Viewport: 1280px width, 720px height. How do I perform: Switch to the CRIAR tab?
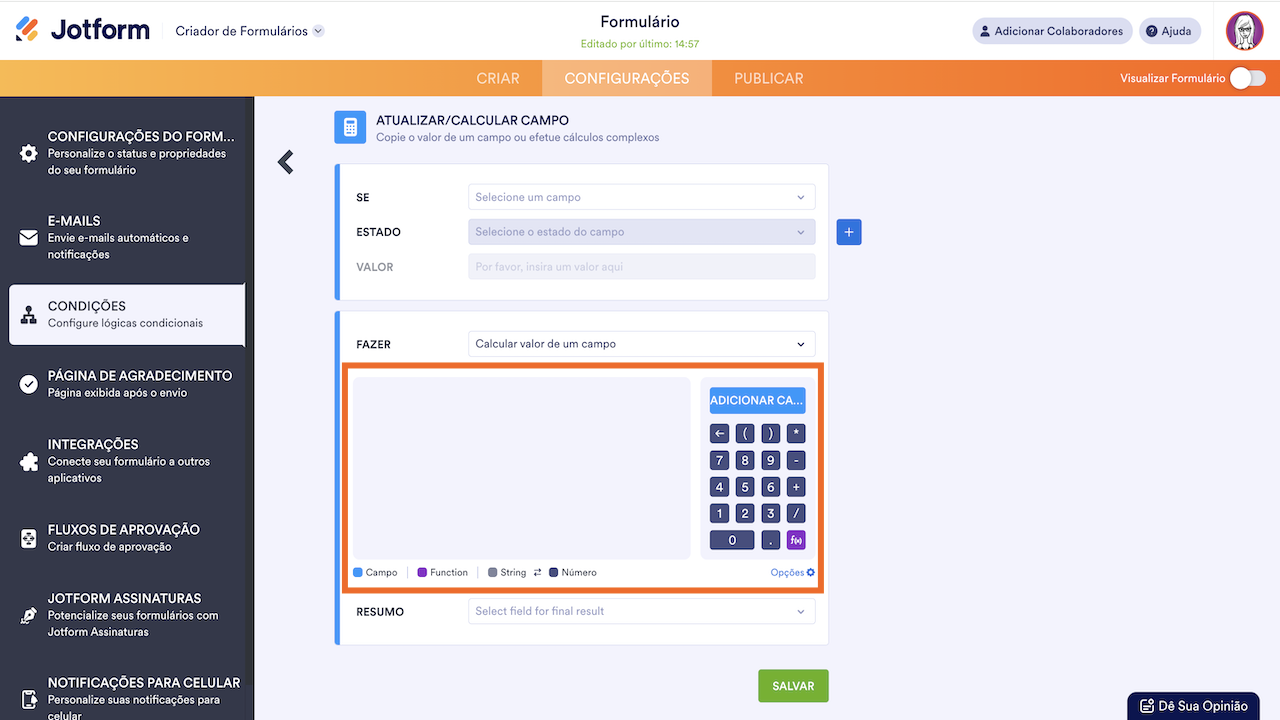point(498,78)
